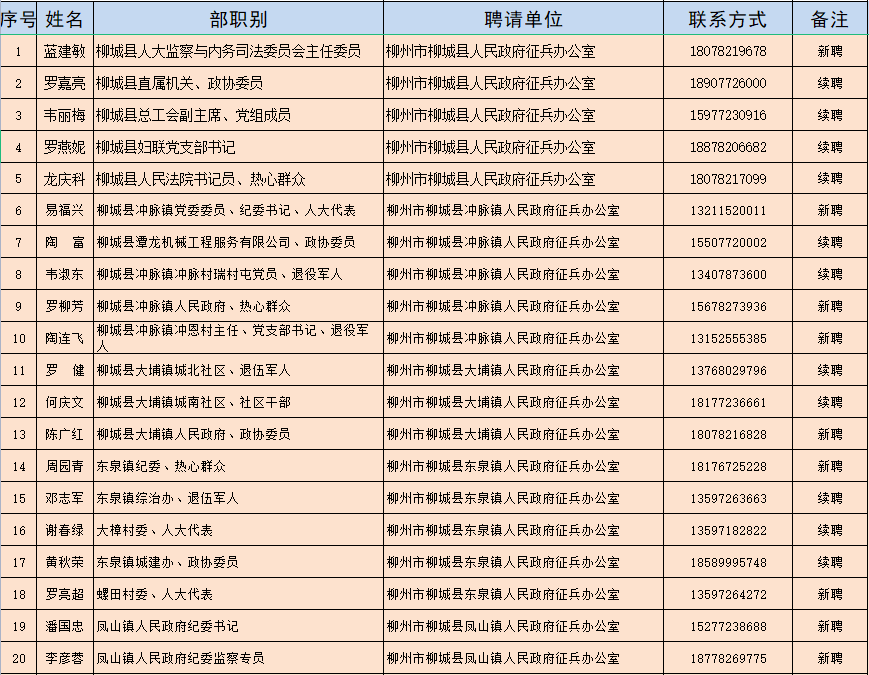Click the name cell 李彦蓉
The width and height of the screenshot is (869, 675).
(x=65, y=658)
